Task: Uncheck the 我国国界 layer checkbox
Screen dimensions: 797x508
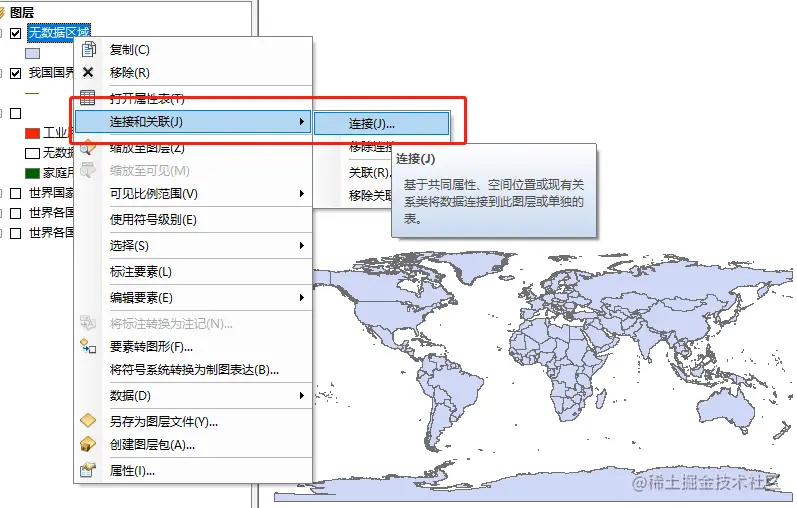Action: click(16, 73)
